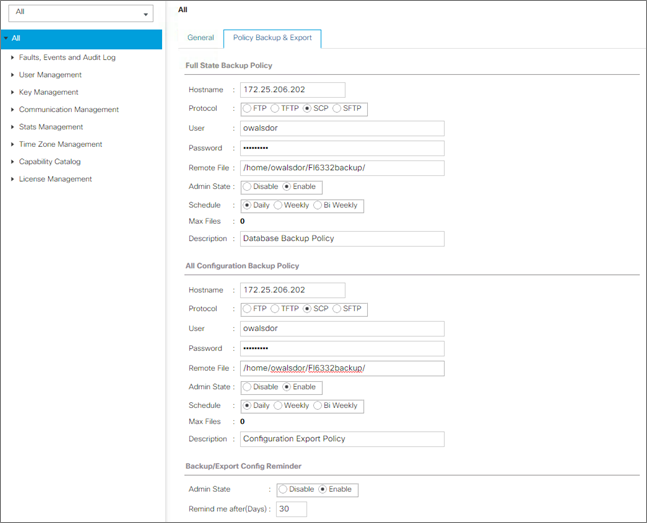Expand Key Management node arrow
Viewport: 647px width, 523px height.
point(12,92)
